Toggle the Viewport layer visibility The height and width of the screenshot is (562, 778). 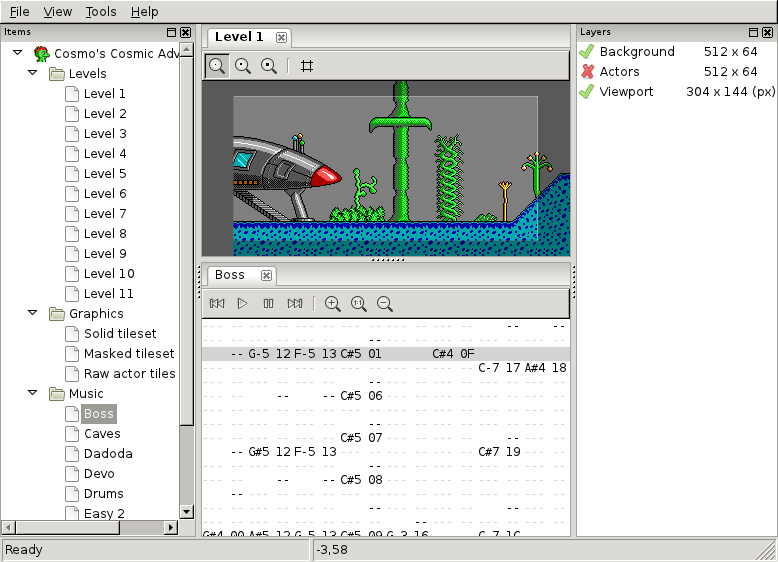(x=587, y=92)
